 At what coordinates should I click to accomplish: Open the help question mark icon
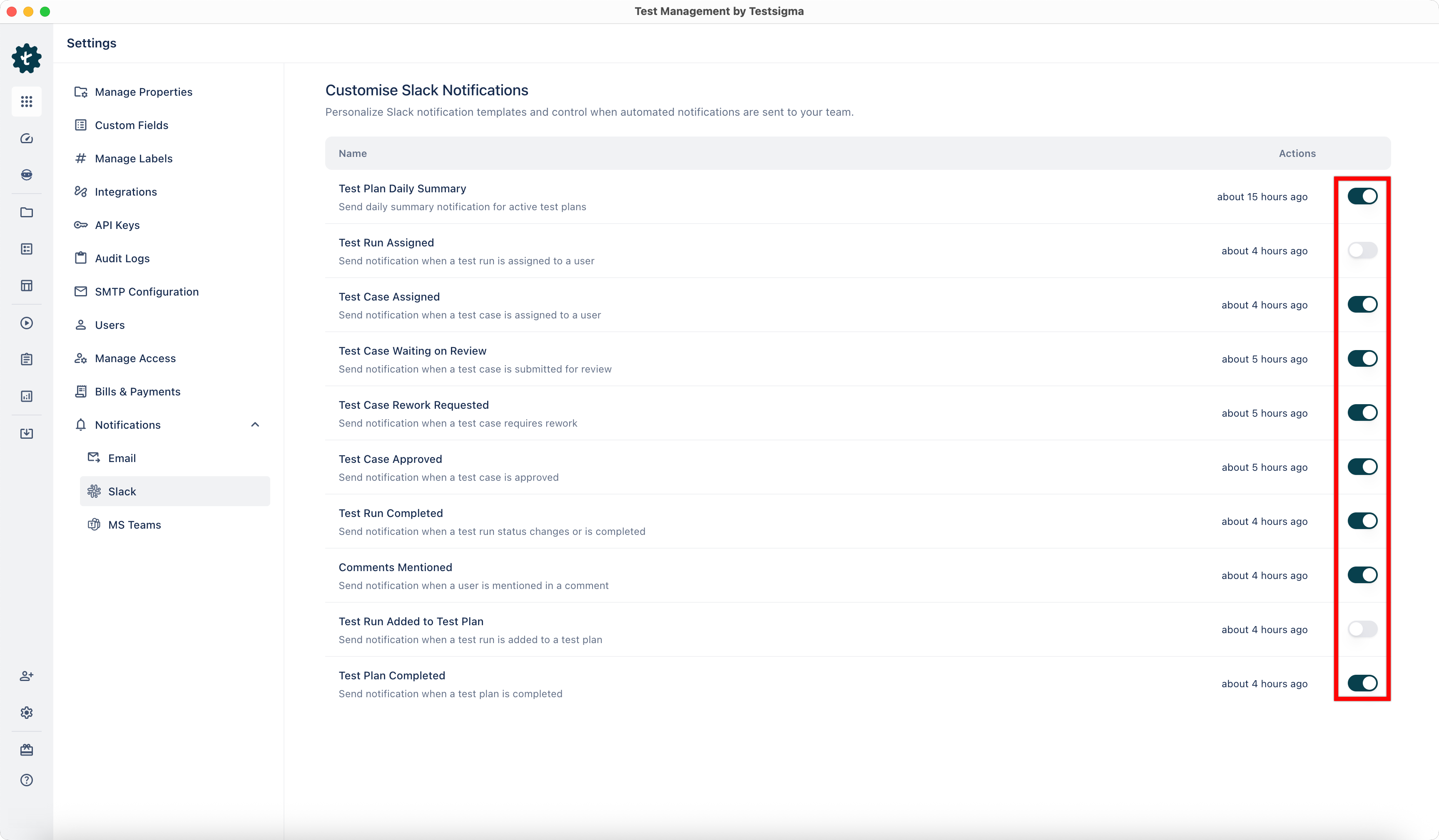coord(26,780)
